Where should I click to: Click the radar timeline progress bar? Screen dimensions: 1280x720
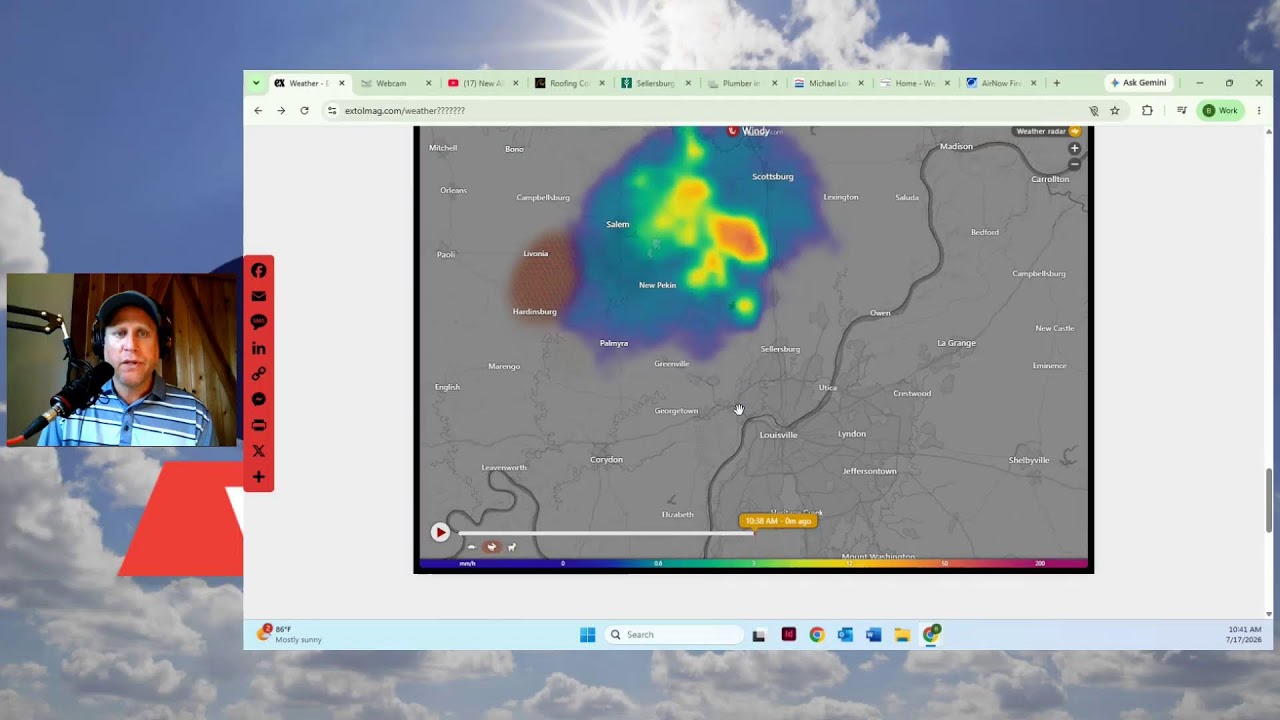[x=606, y=533]
